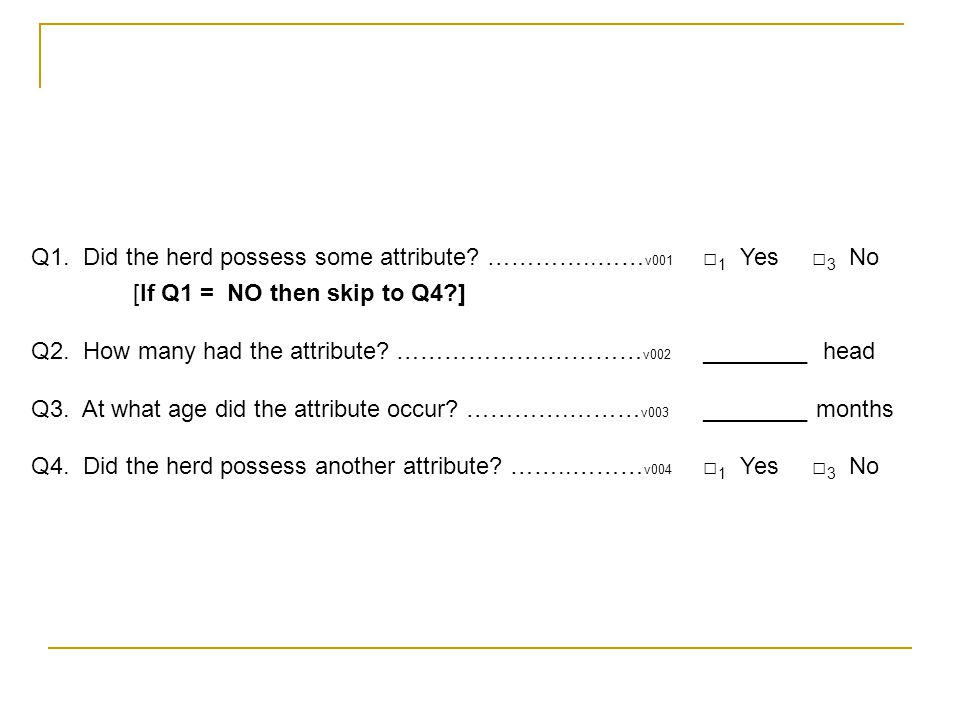
Task: Click the Q3 months blank field
Action: [x=755, y=413]
